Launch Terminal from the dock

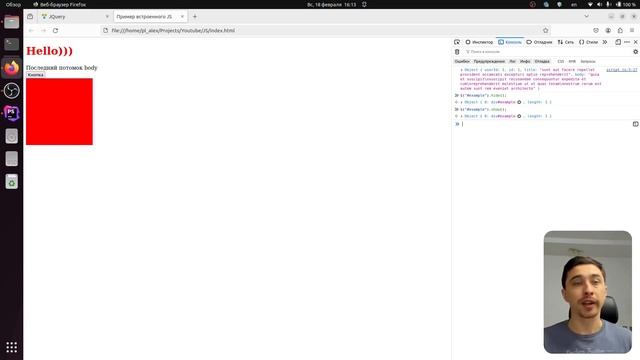[x=11, y=44]
